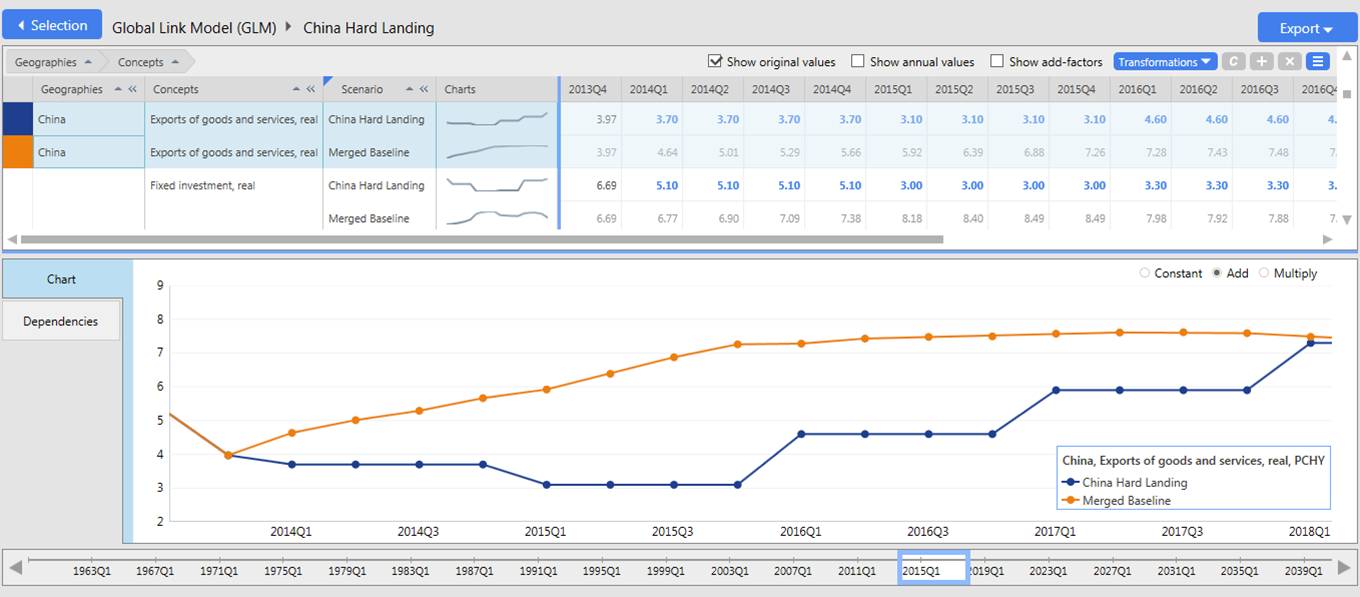The height and width of the screenshot is (597, 1360).
Task: Click the X icon in the grid toolbar
Action: pyautogui.click(x=1290, y=62)
